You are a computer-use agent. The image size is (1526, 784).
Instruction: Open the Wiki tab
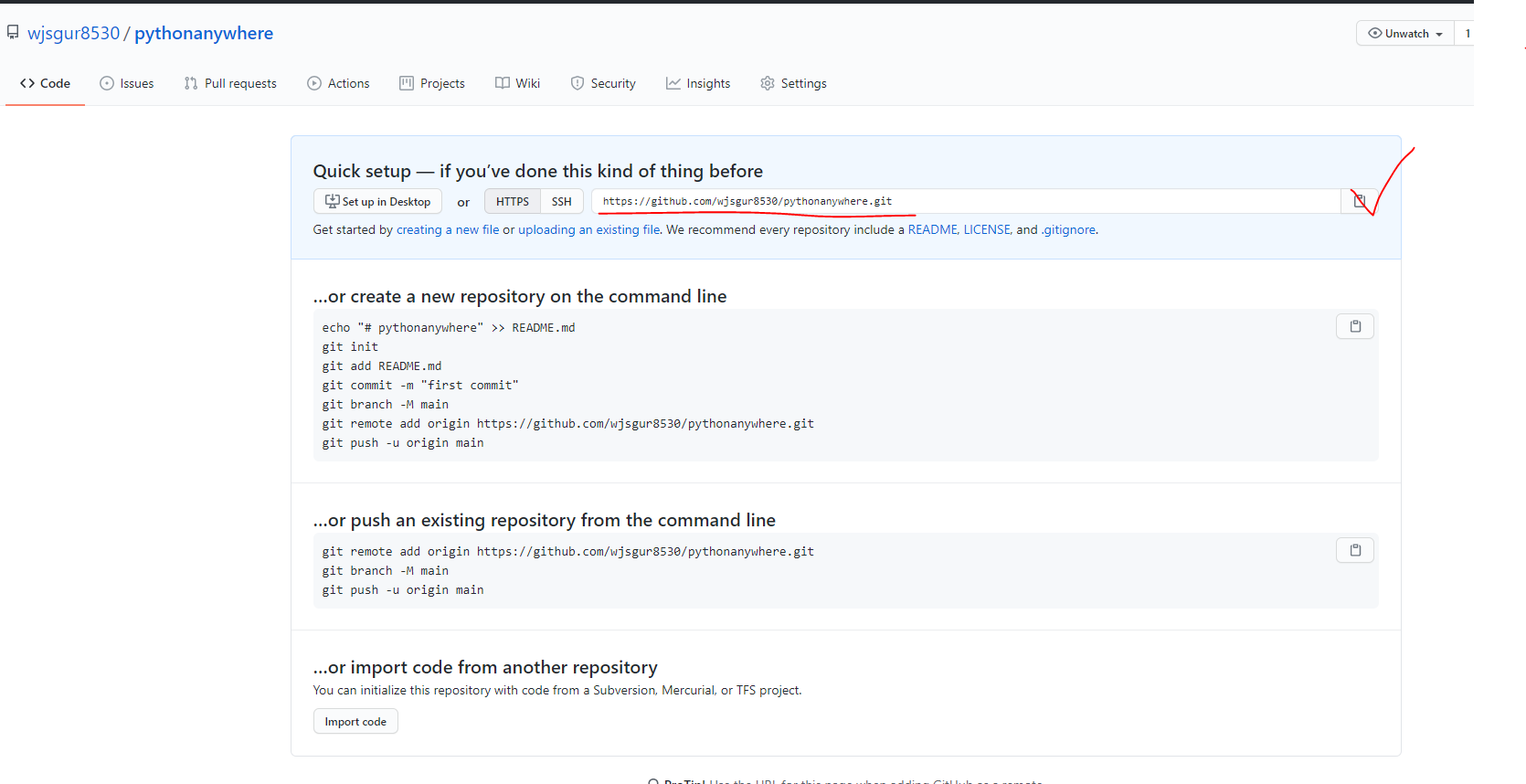tap(517, 83)
